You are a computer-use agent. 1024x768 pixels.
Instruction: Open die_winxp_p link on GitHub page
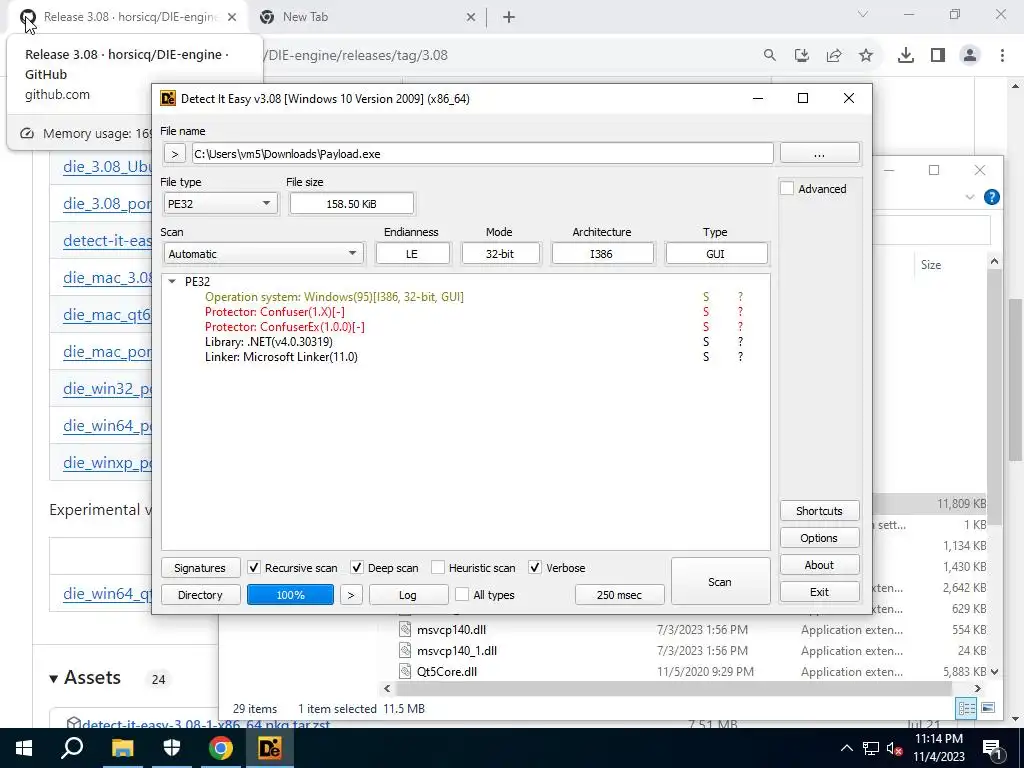(x=107, y=463)
